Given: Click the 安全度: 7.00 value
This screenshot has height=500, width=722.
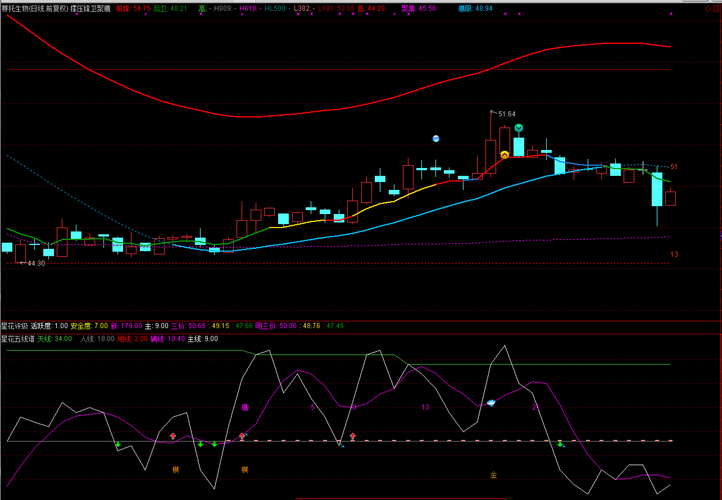Looking at the screenshot, I should pos(89,326).
